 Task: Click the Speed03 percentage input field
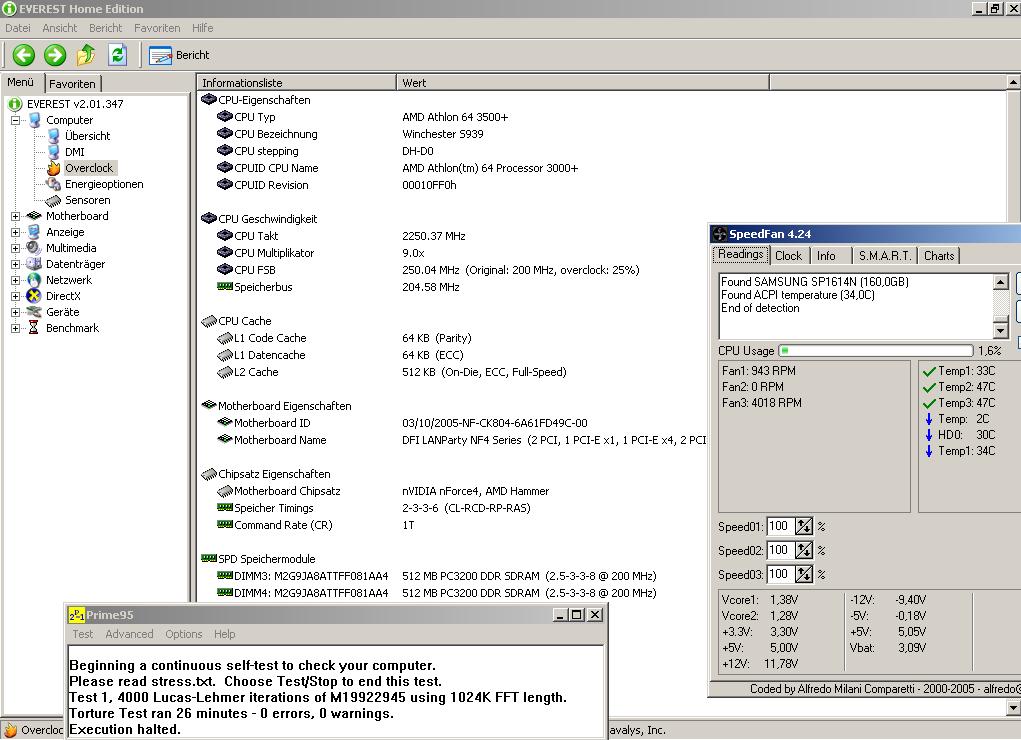(x=779, y=574)
